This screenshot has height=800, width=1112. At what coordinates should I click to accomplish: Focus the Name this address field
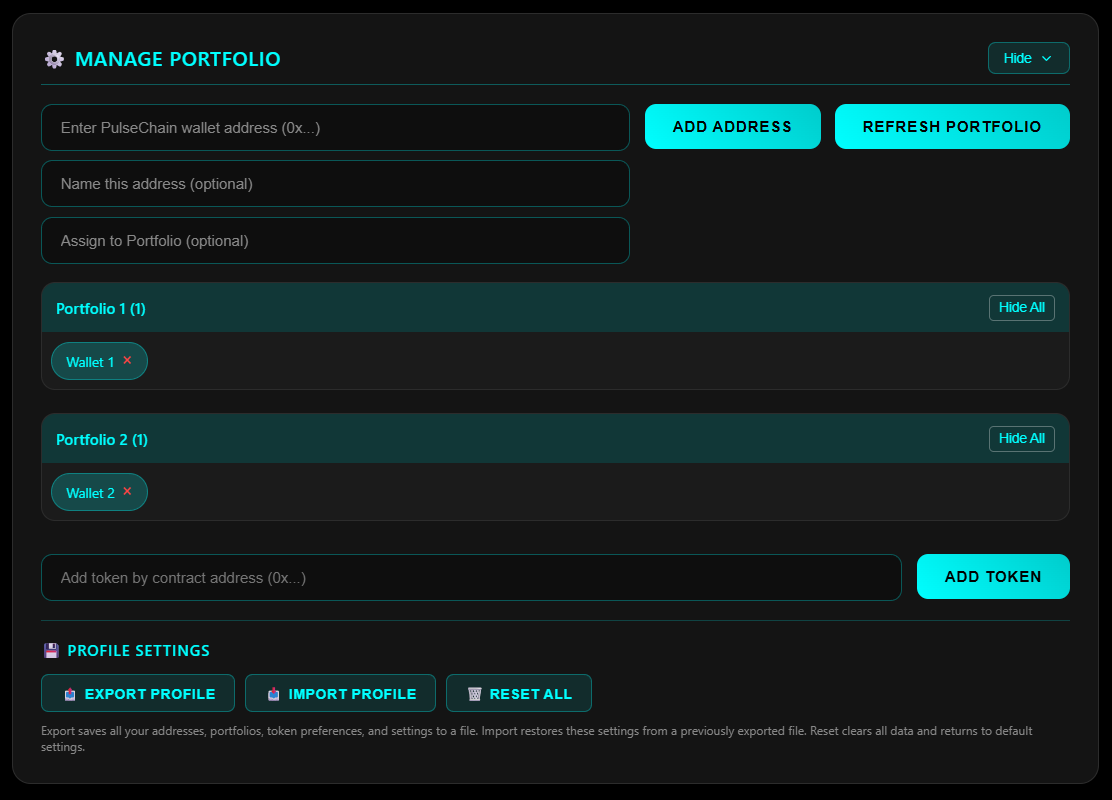click(335, 184)
